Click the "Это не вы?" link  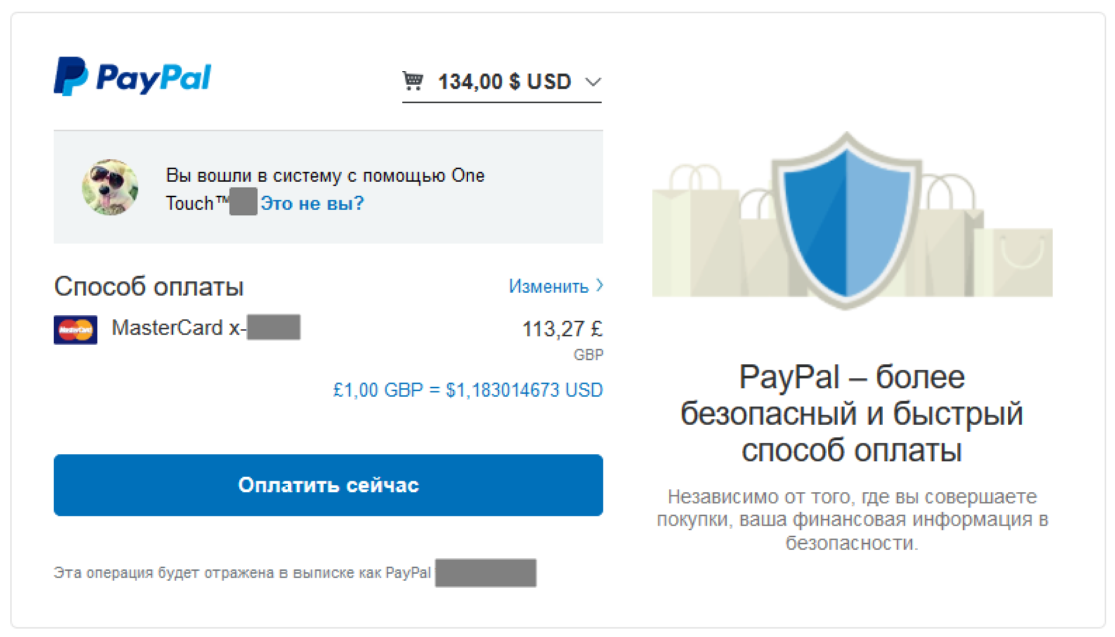[312, 204]
